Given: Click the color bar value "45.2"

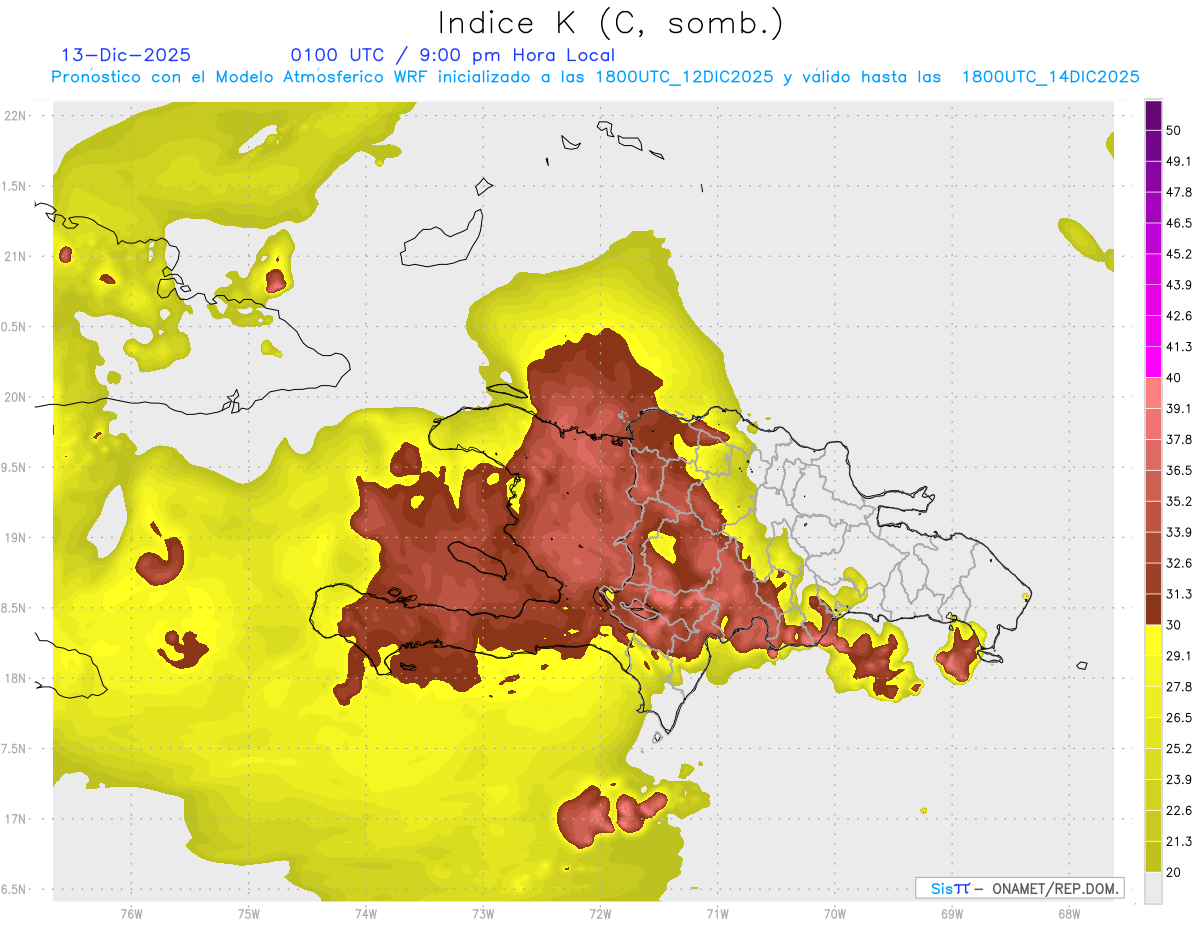Looking at the screenshot, I should point(1179,254).
